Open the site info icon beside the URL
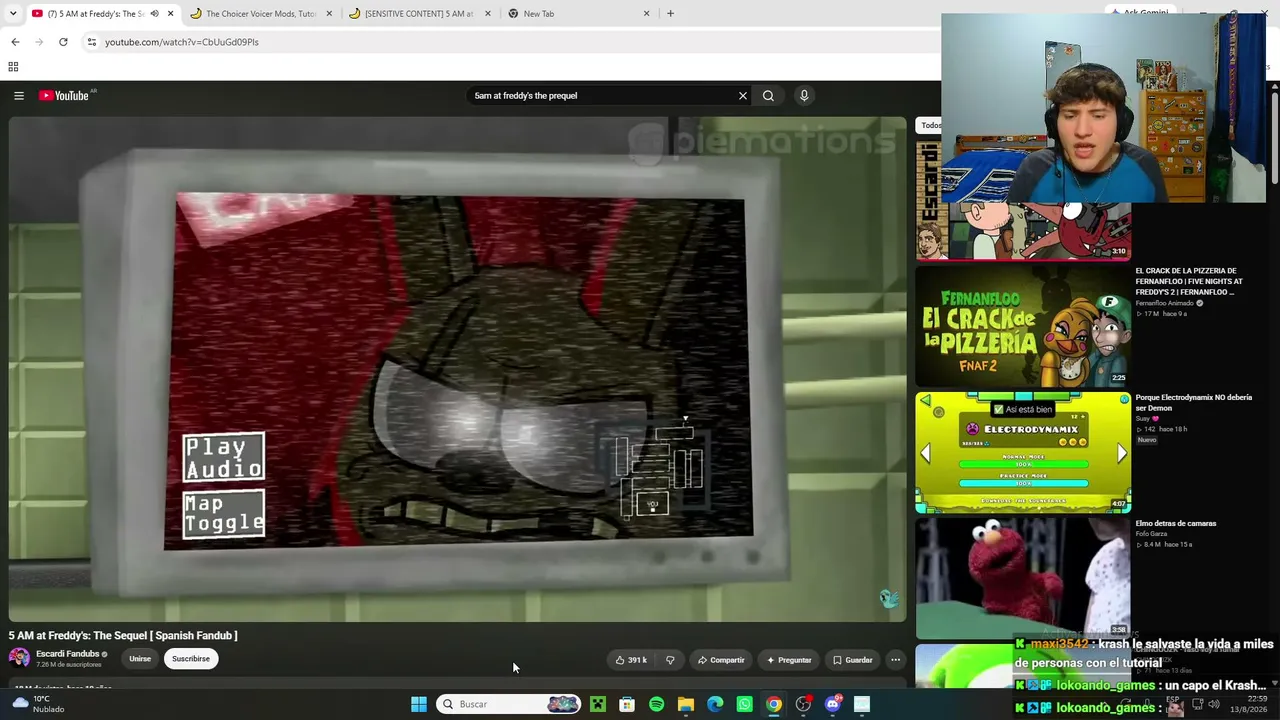This screenshot has height=720, width=1280. [x=92, y=42]
